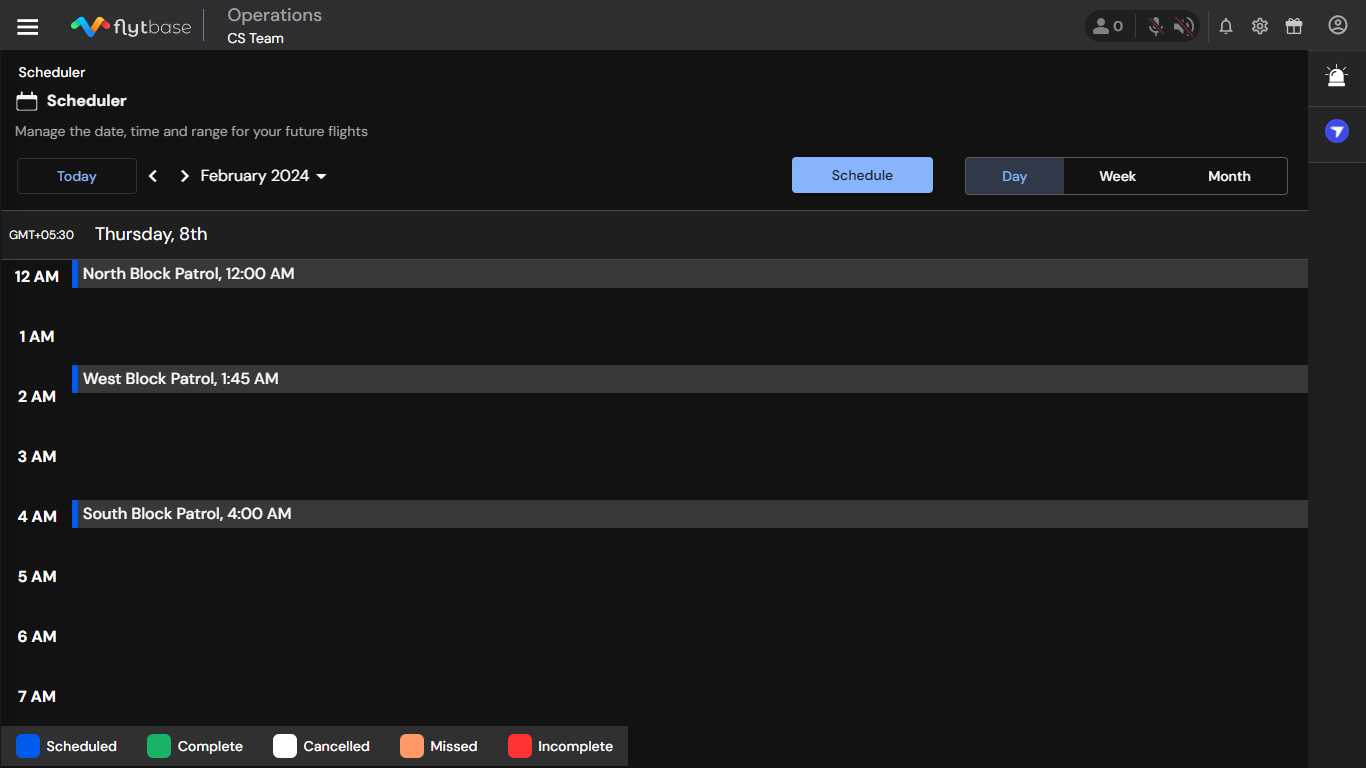1366x768 pixels.
Task: Expand the February 2024 date dropdown
Action: click(x=264, y=176)
